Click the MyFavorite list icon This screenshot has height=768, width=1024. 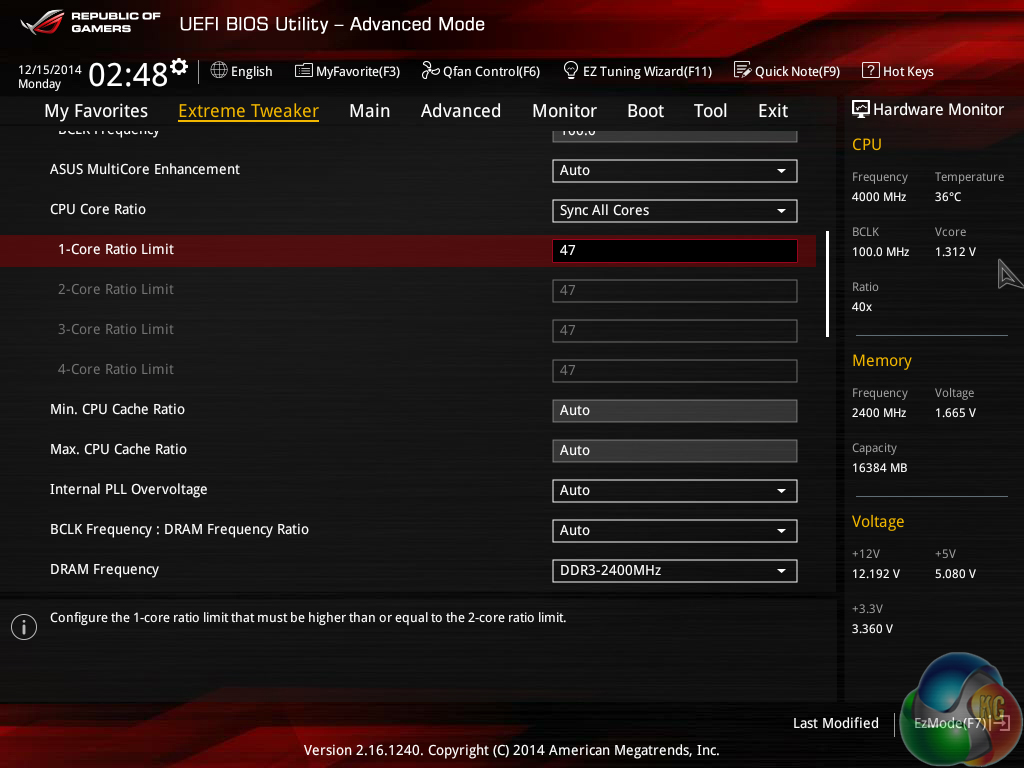304,71
